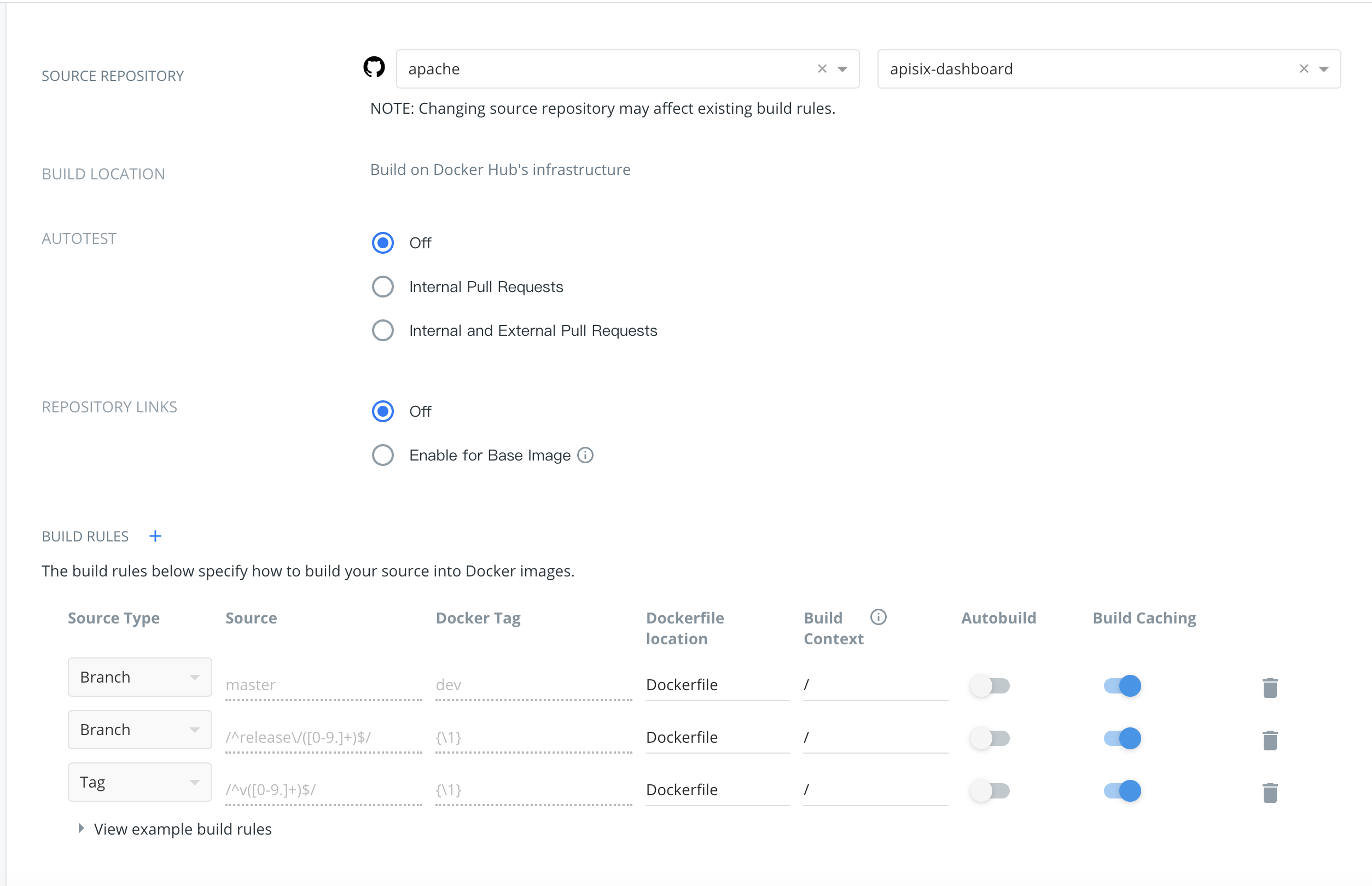Open Source Type dropdown set to Tag
This screenshot has width=1372, height=886.
click(139, 782)
